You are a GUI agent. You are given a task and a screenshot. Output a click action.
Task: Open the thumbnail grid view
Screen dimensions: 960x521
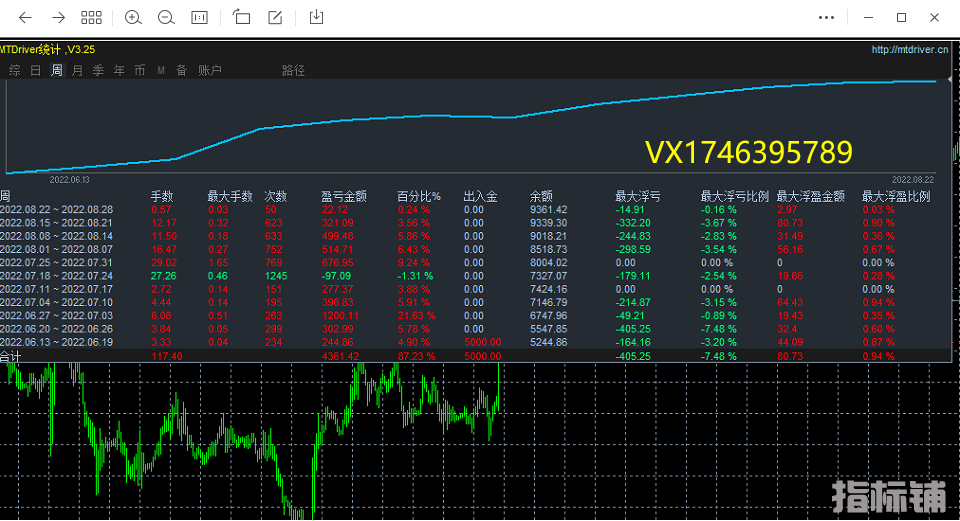point(91,17)
